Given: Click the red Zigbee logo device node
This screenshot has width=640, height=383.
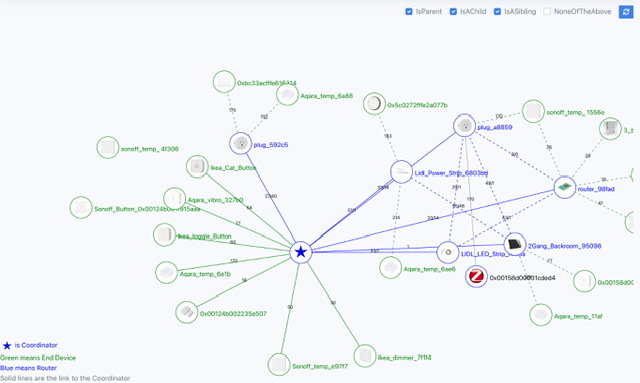Looking at the screenshot, I should pos(476,276).
